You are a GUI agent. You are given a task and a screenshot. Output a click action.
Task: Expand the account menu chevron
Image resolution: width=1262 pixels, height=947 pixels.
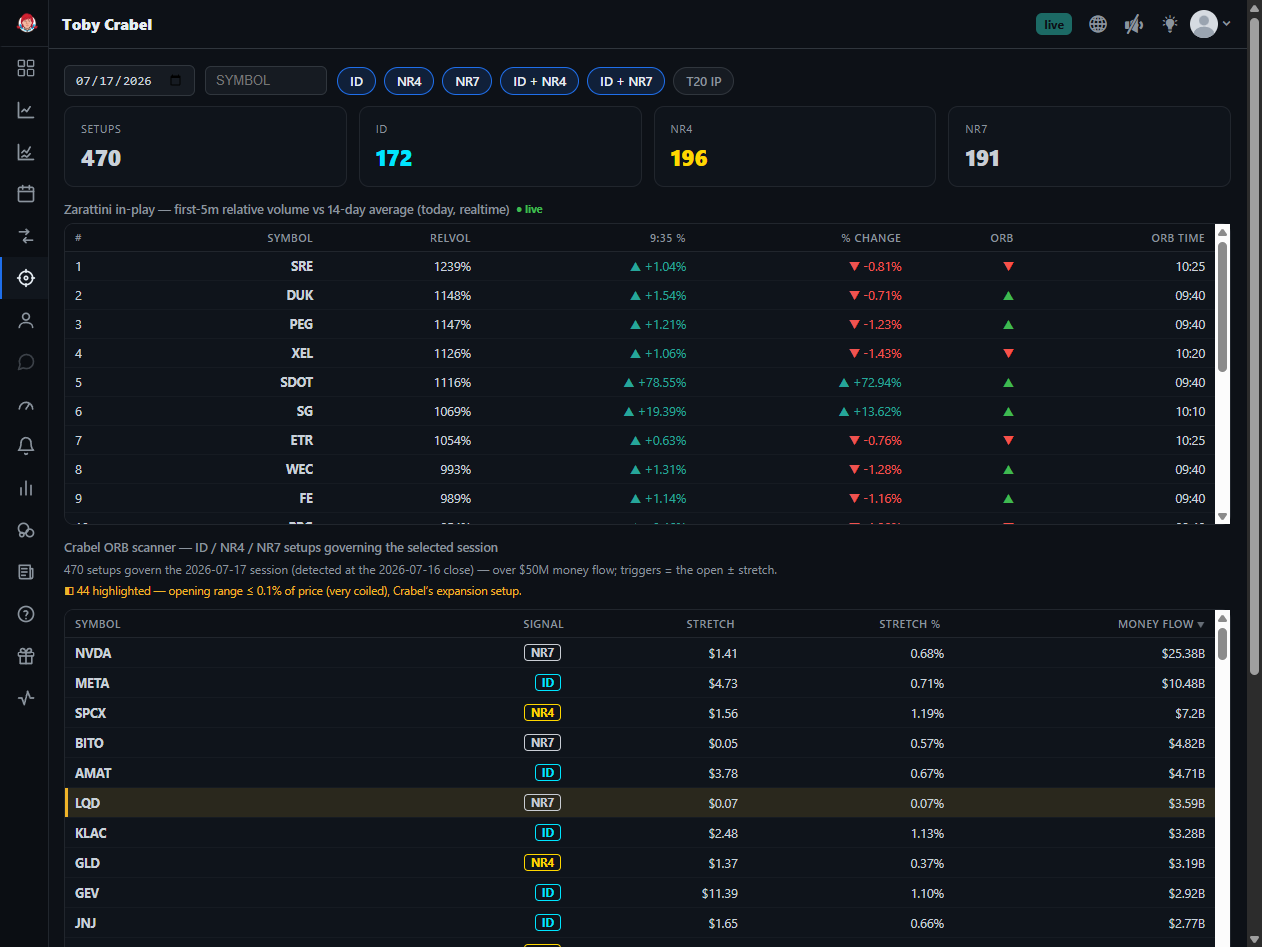1227,24
